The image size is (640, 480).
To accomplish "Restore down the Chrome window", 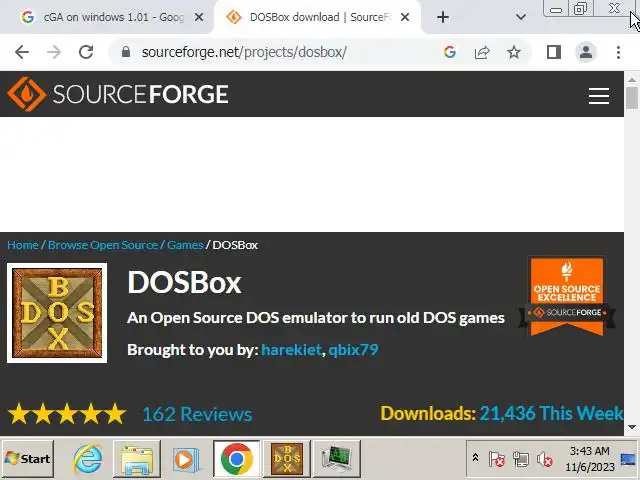I will click(x=580, y=8).
